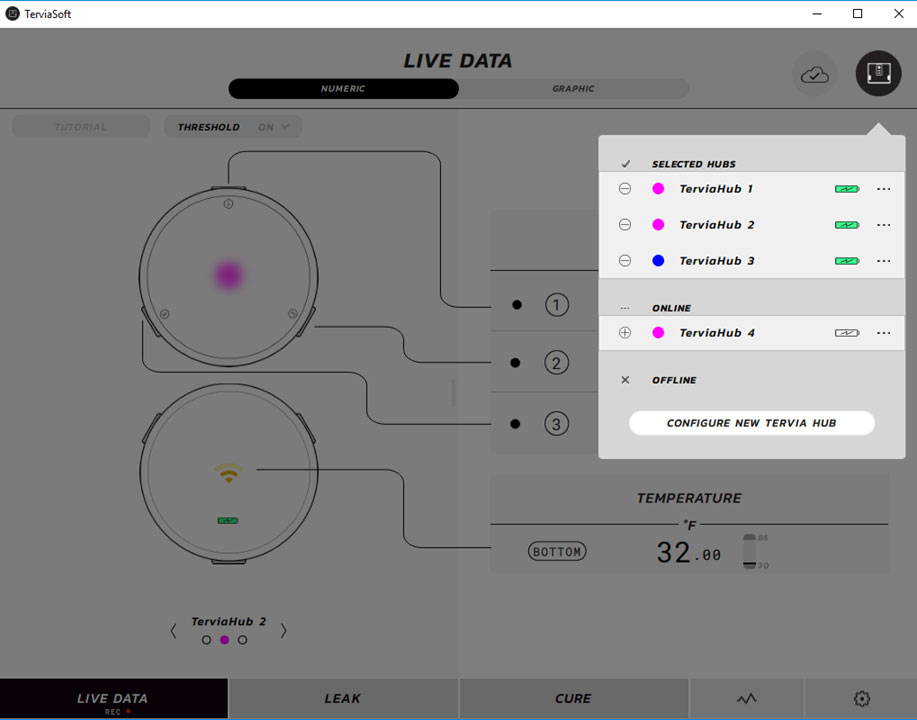Image resolution: width=917 pixels, height=720 pixels.
Task: Minimize the TerviaSoft window
Action: (817, 13)
